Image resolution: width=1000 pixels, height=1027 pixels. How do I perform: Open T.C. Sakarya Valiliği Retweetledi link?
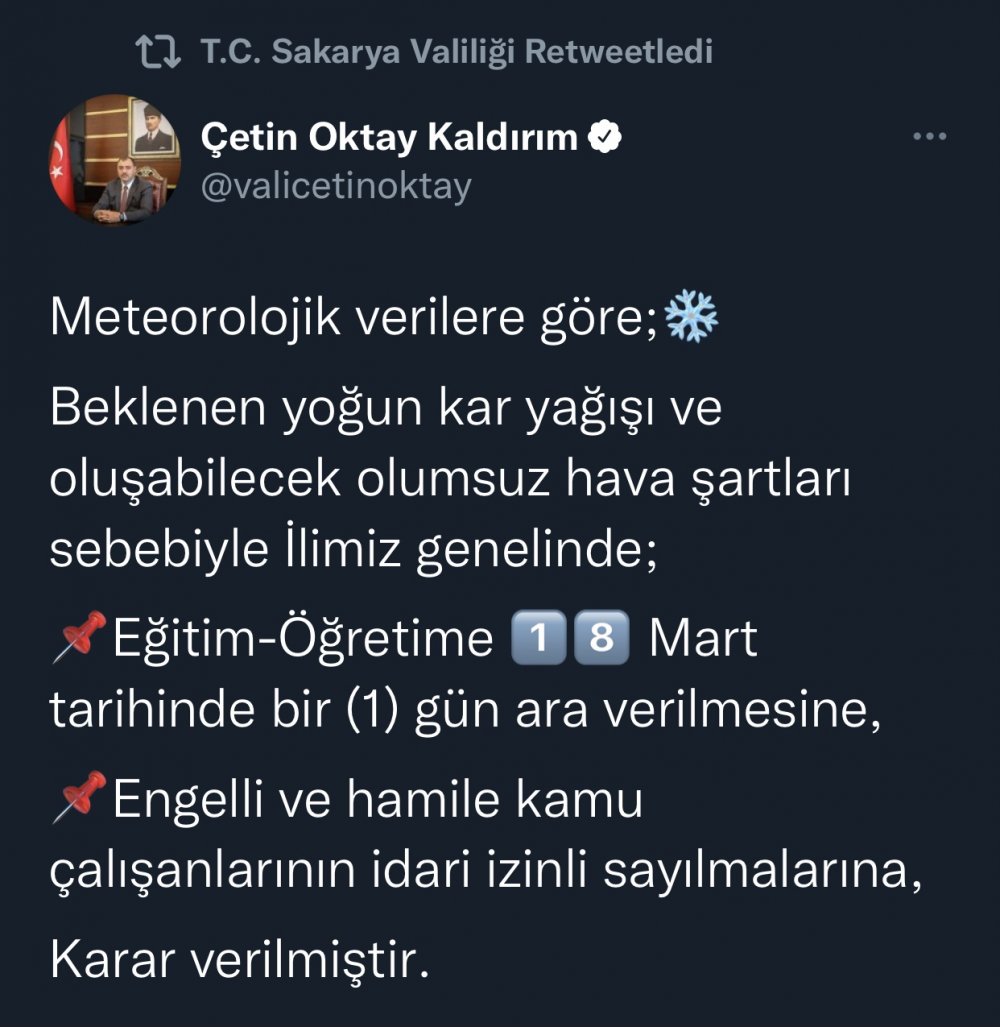pos(457,52)
